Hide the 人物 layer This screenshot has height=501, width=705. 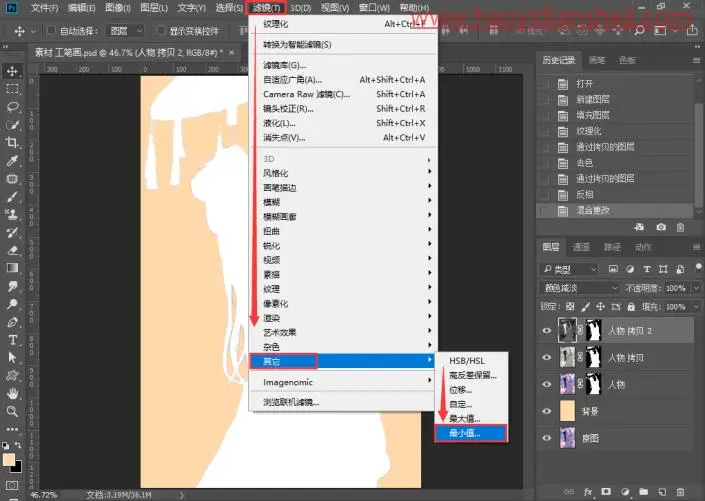[x=547, y=384]
